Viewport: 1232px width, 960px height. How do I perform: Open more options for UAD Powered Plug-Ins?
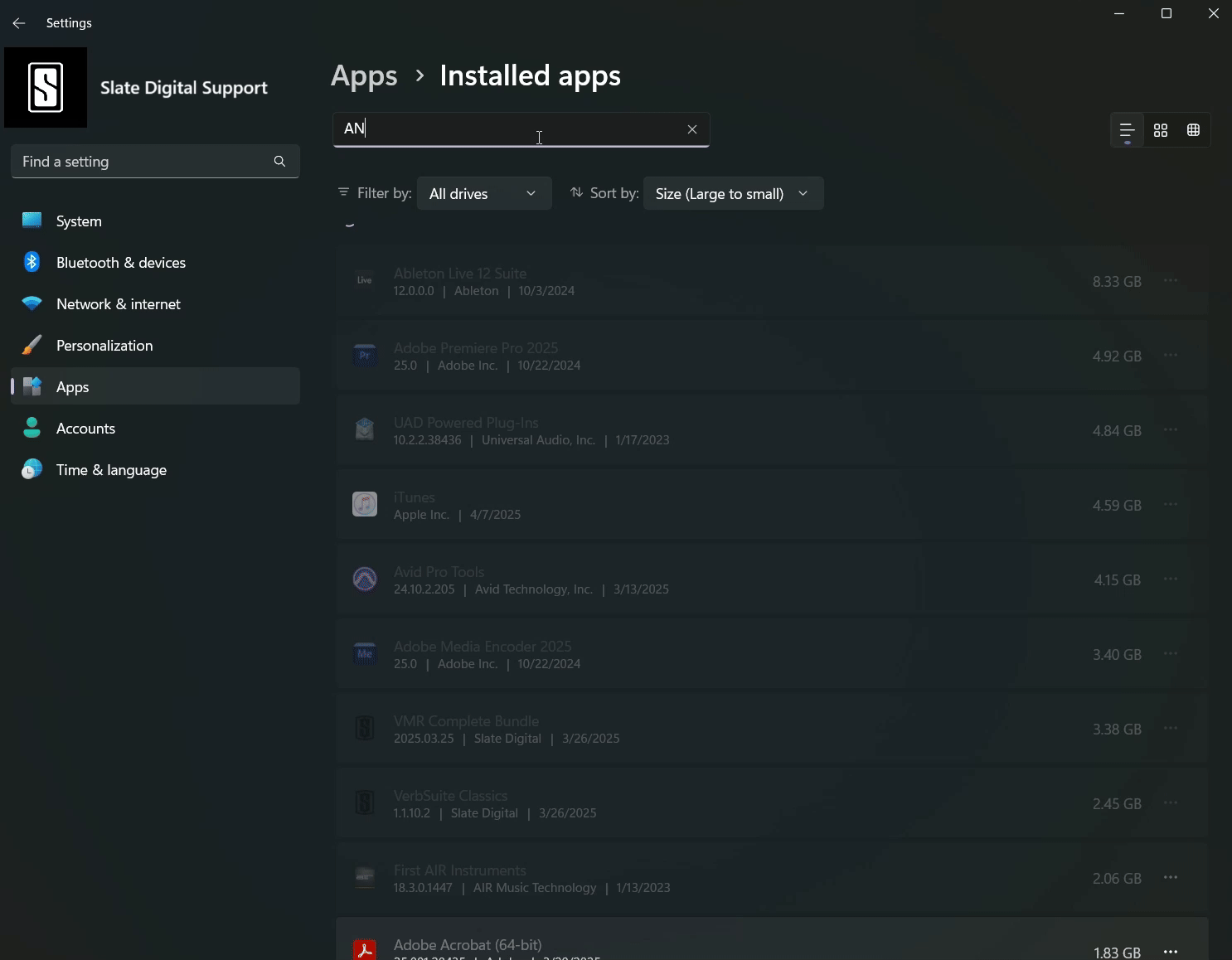coord(1171,430)
